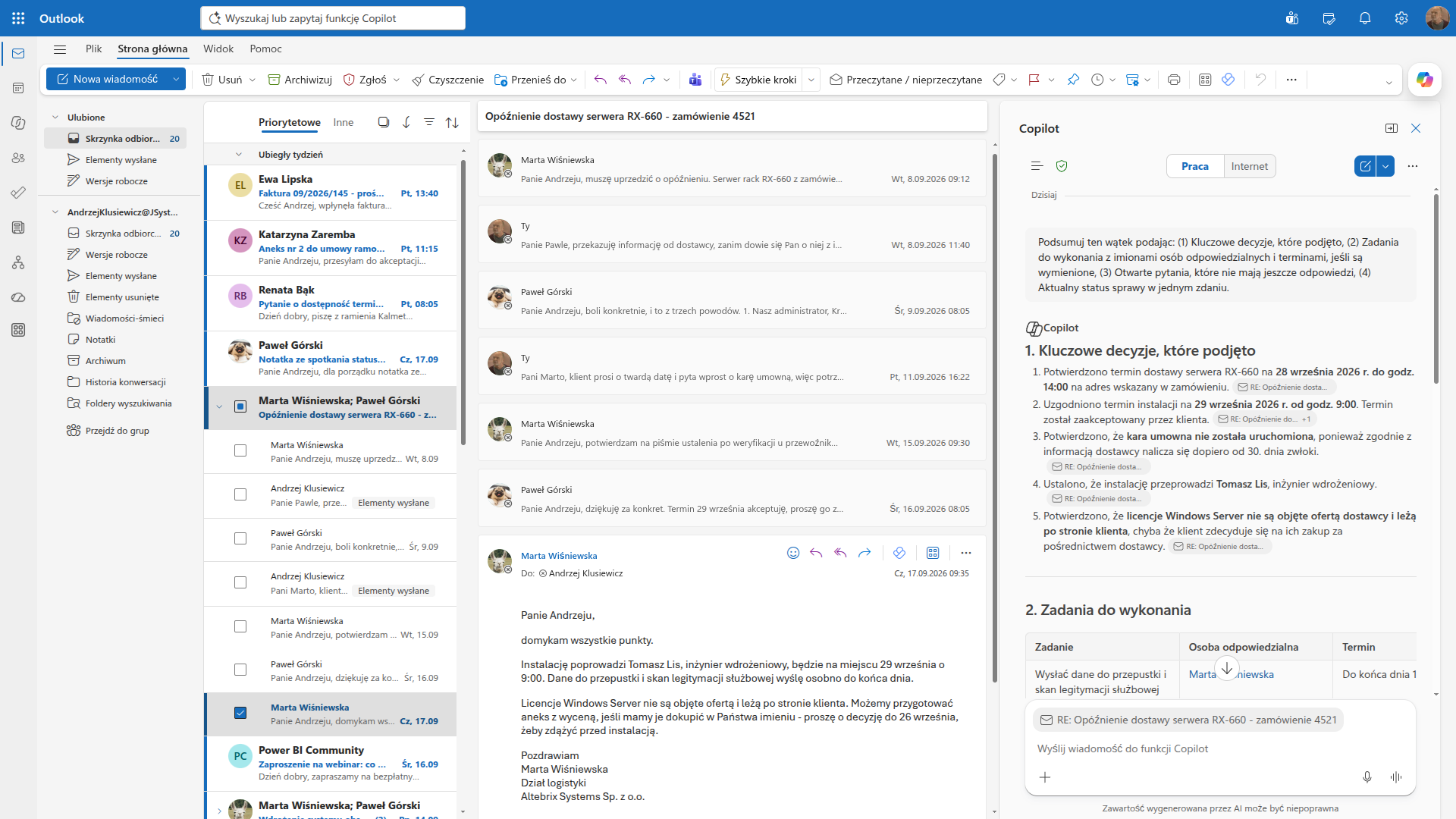Viewport: 1456px width, 819px height.
Task: Open Usuń dropdown arrow
Action: coord(253,80)
